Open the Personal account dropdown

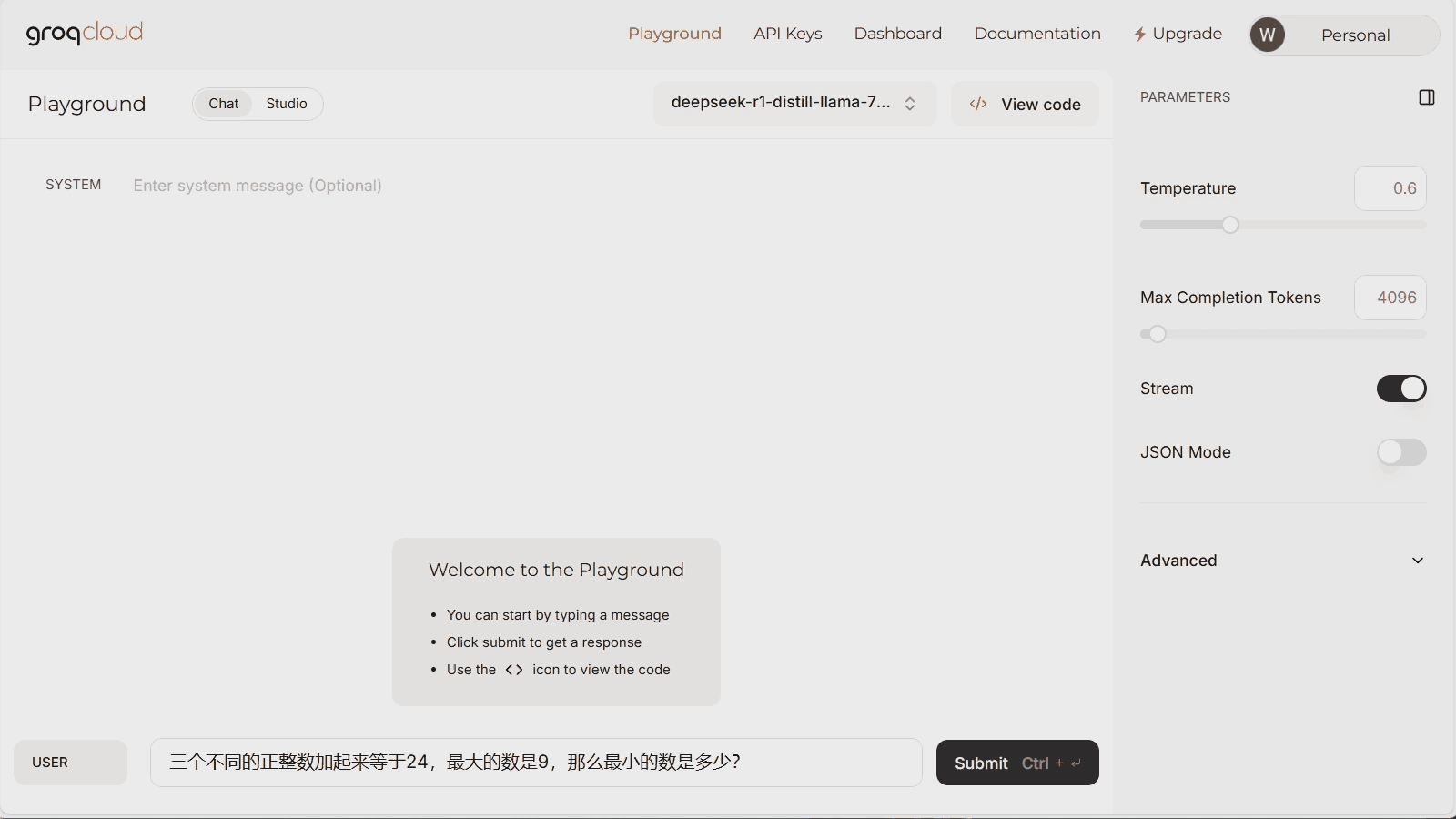[1355, 35]
